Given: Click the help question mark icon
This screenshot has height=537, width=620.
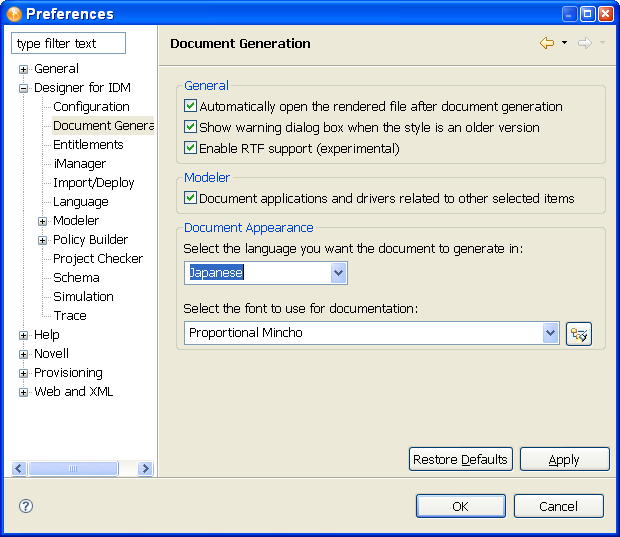Looking at the screenshot, I should (x=26, y=506).
